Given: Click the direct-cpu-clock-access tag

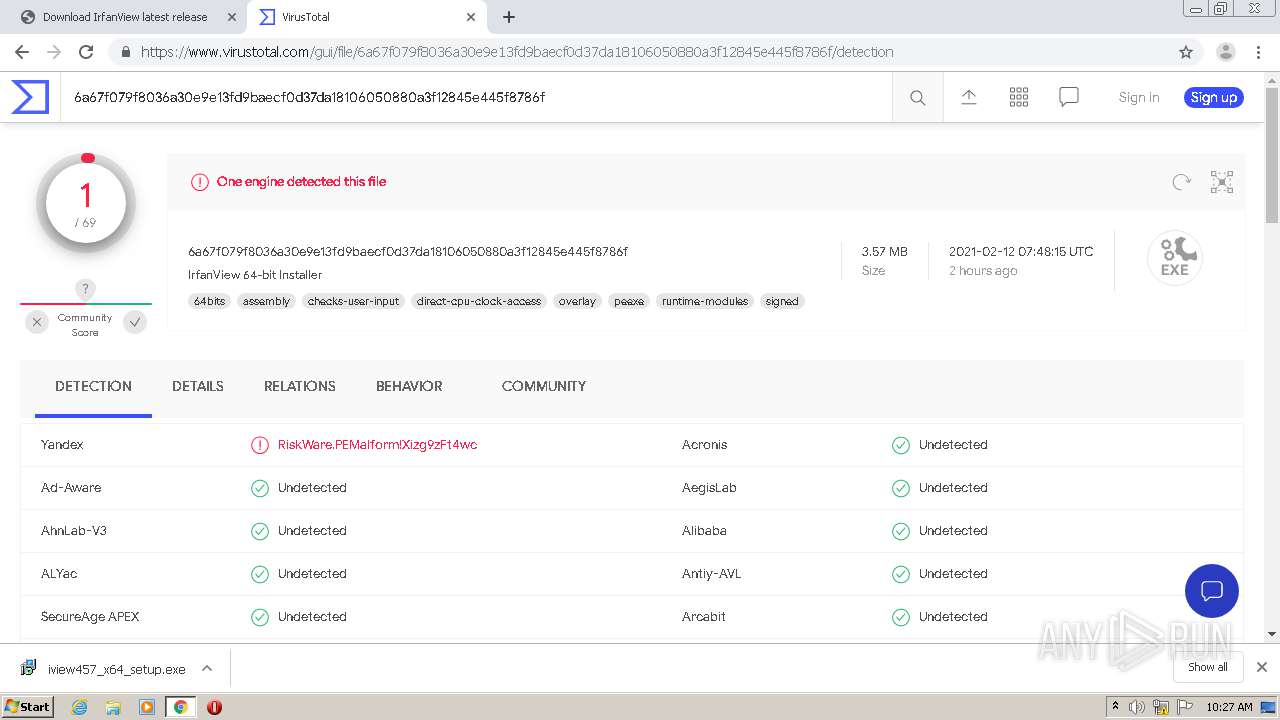Looking at the screenshot, I should pos(479,301).
